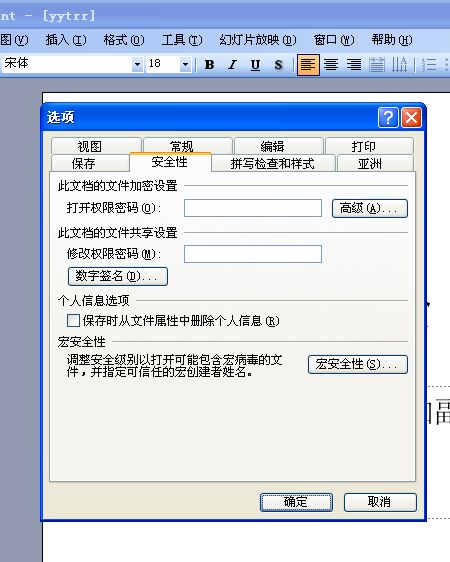Expand the 宋体 font name dropdown
Image resolution: width=450 pixels, height=562 pixels.
click(x=137, y=65)
